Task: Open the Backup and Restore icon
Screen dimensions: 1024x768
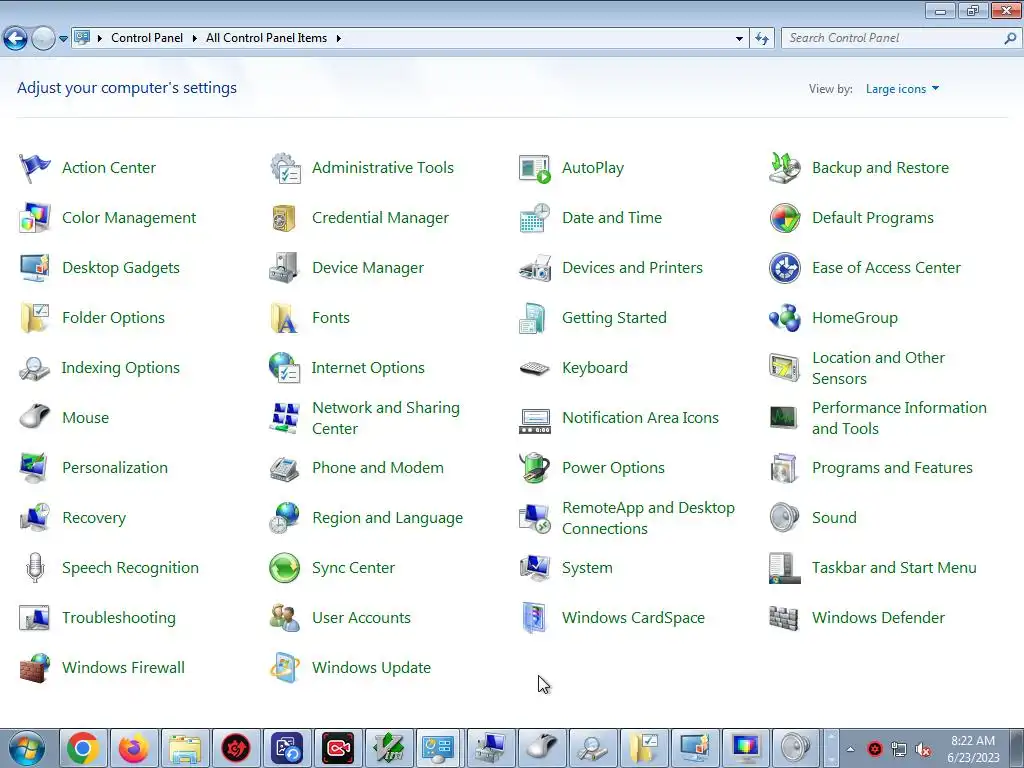Action: coord(784,168)
